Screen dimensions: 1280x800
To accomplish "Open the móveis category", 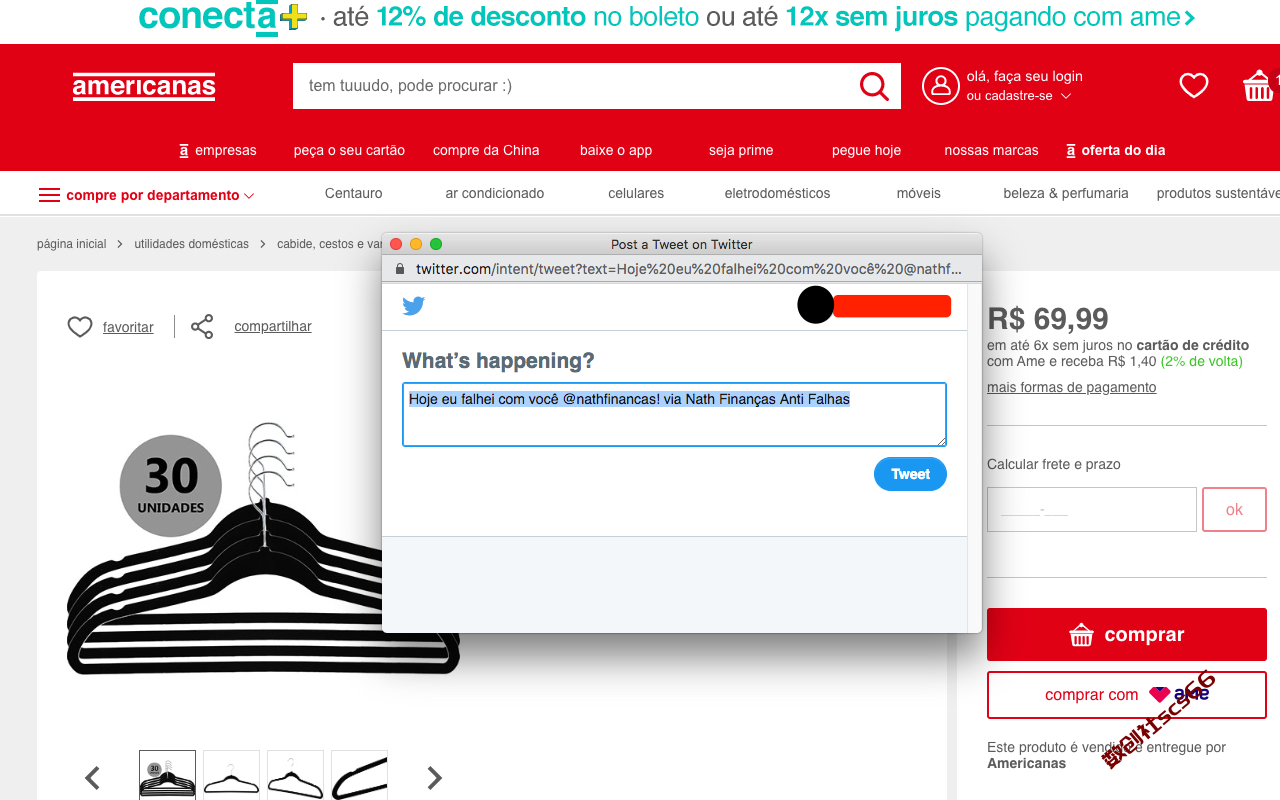I will pos(919,193).
